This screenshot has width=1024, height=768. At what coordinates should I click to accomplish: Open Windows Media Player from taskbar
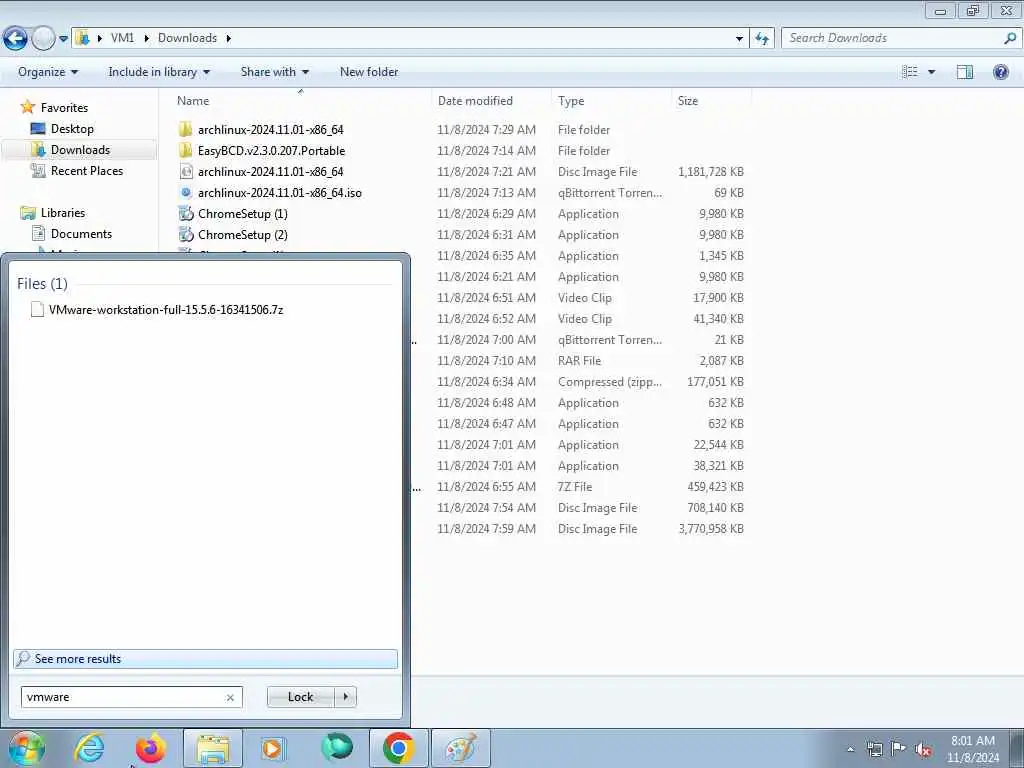point(274,748)
